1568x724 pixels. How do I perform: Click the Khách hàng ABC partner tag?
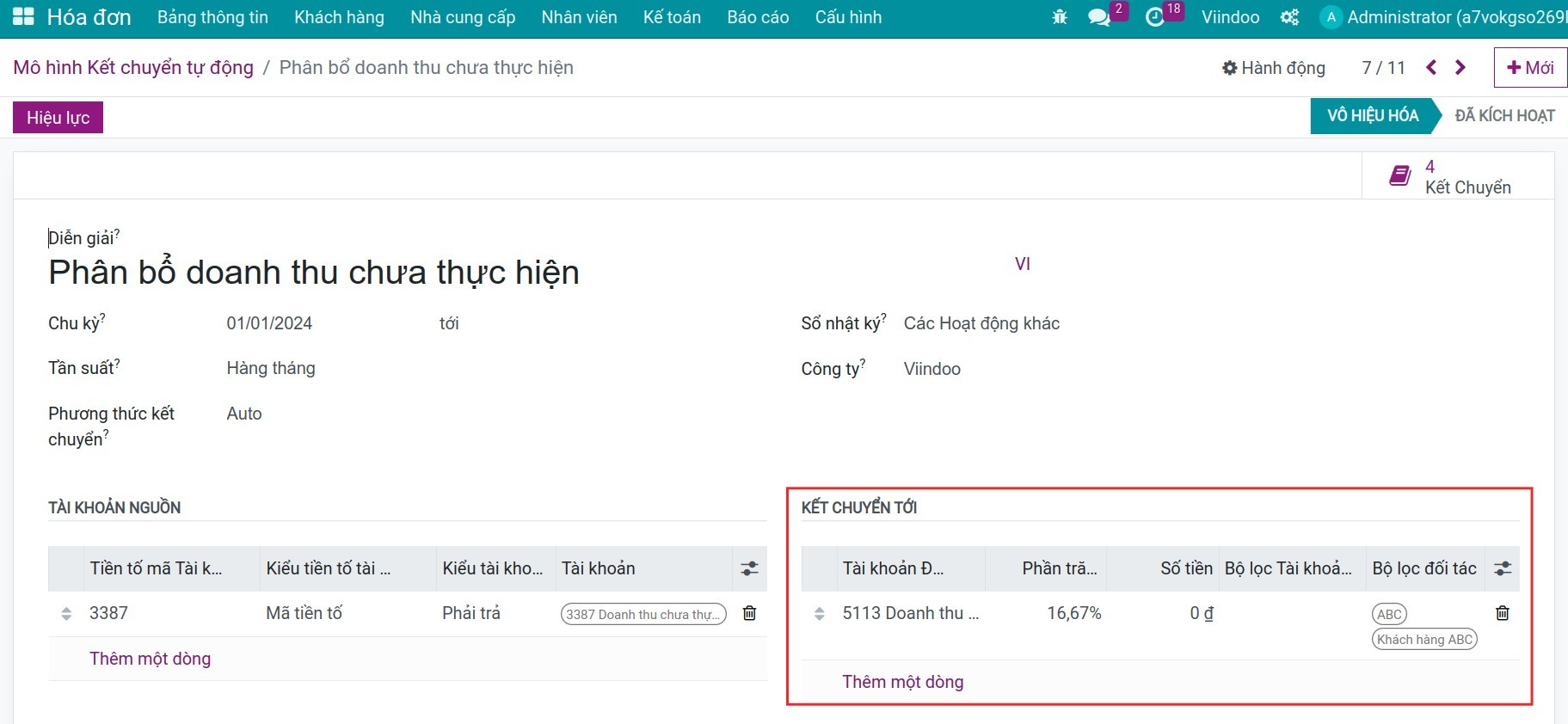point(1424,639)
